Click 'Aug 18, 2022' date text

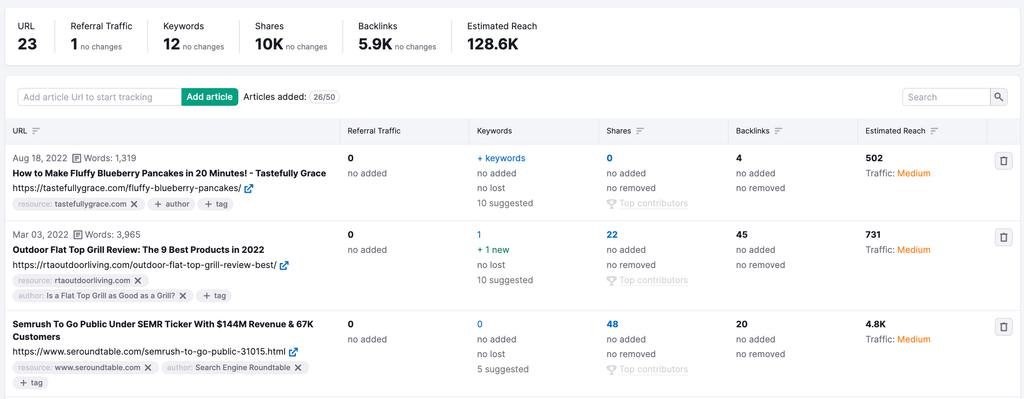(40, 158)
